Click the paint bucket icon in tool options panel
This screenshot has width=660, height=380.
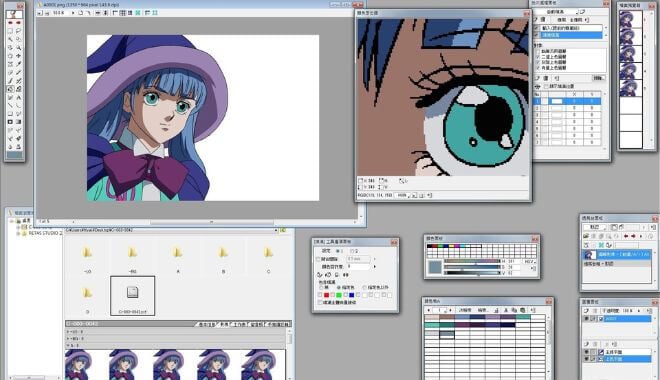pyautogui.click(x=319, y=275)
